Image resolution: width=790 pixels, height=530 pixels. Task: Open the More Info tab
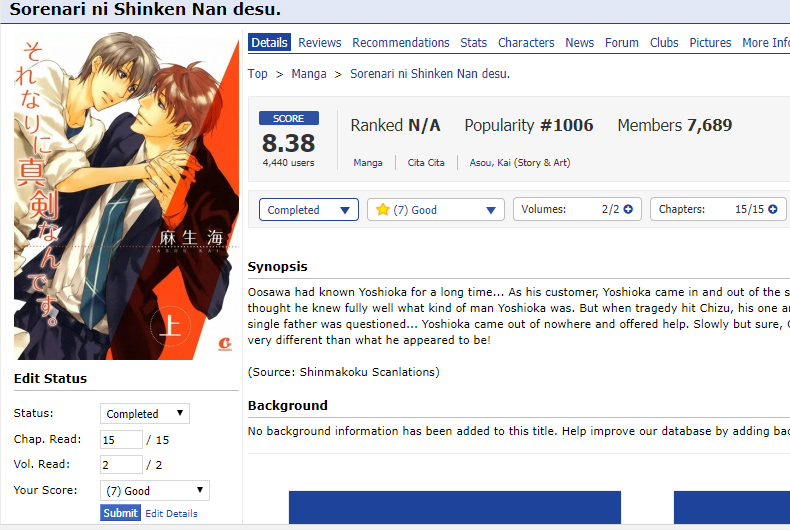coord(766,43)
